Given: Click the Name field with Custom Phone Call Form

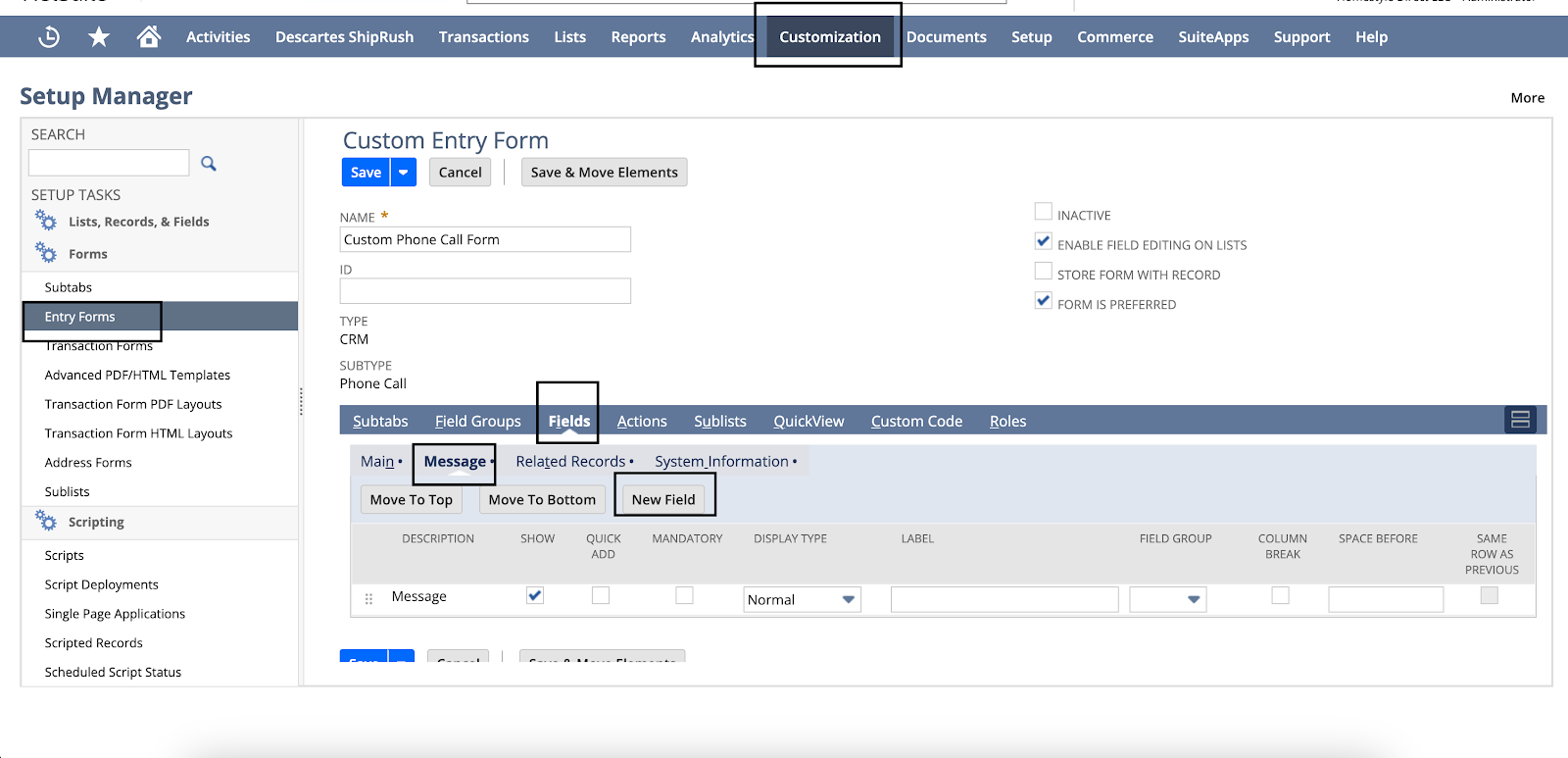Looking at the screenshot, I should [x=485, y=239].
